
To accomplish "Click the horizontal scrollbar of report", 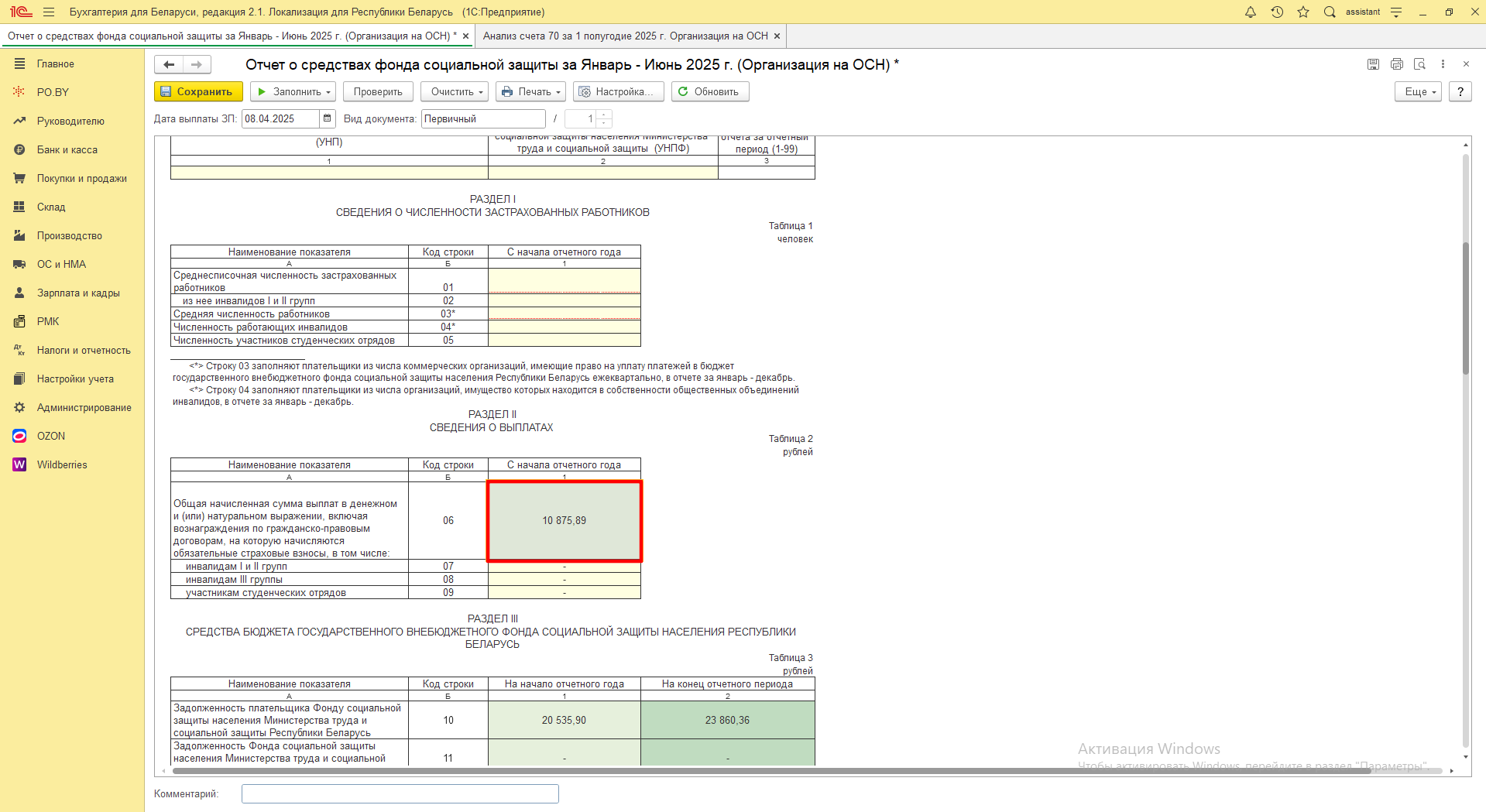I will [774, 771].
